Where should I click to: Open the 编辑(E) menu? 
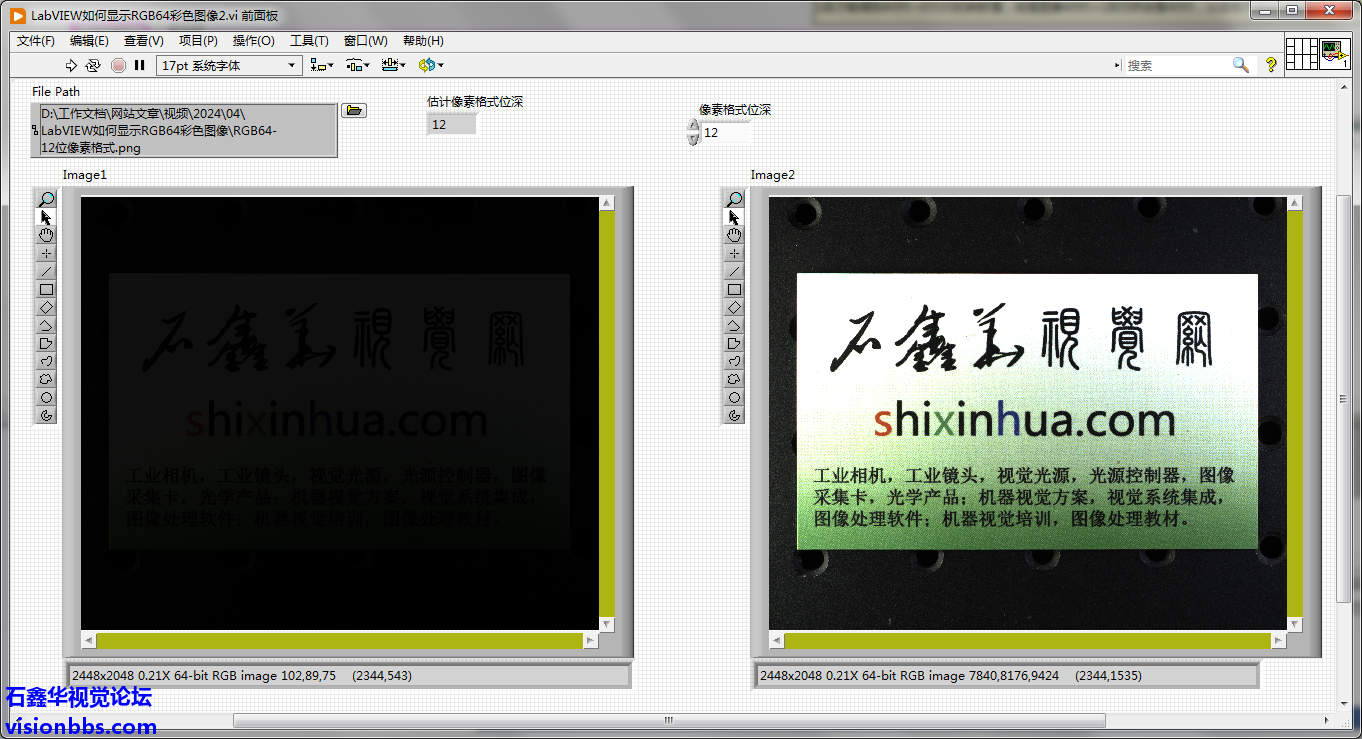pos(89,41)
